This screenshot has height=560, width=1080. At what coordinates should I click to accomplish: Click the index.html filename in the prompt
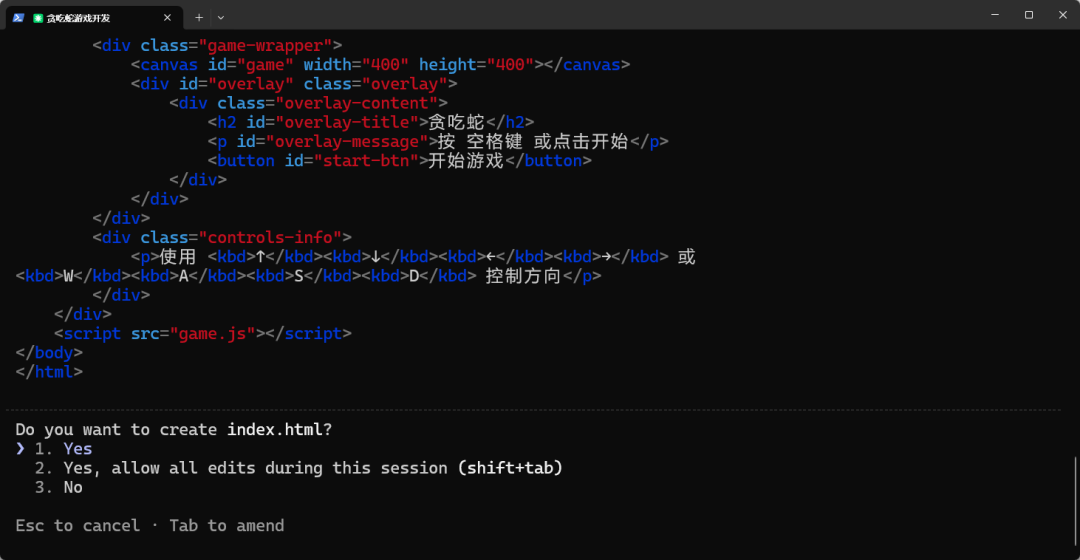274,430
